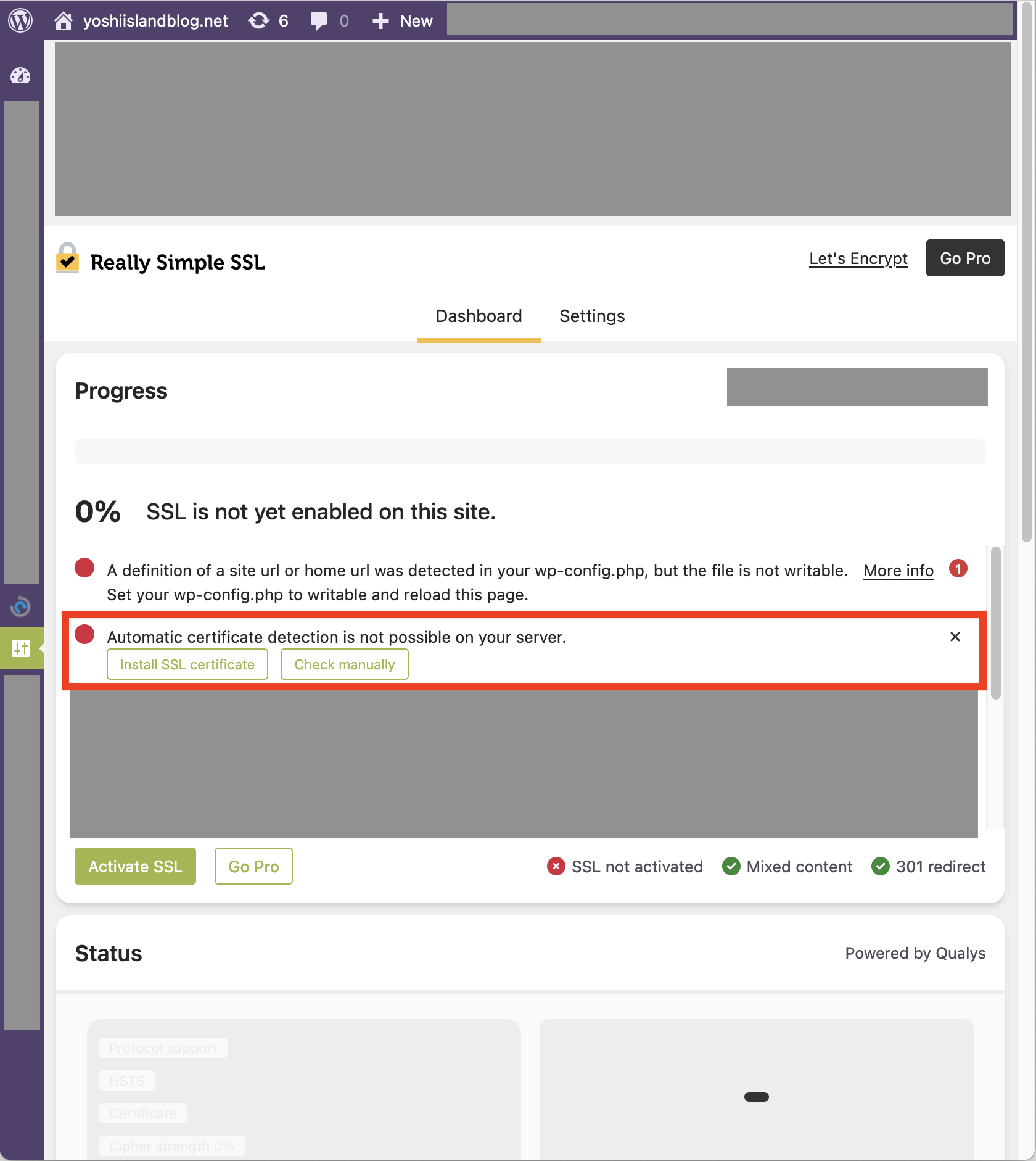The image size is (1036, 1161).
Task: Click Powered by Qualys text
Action: [915, 953]
